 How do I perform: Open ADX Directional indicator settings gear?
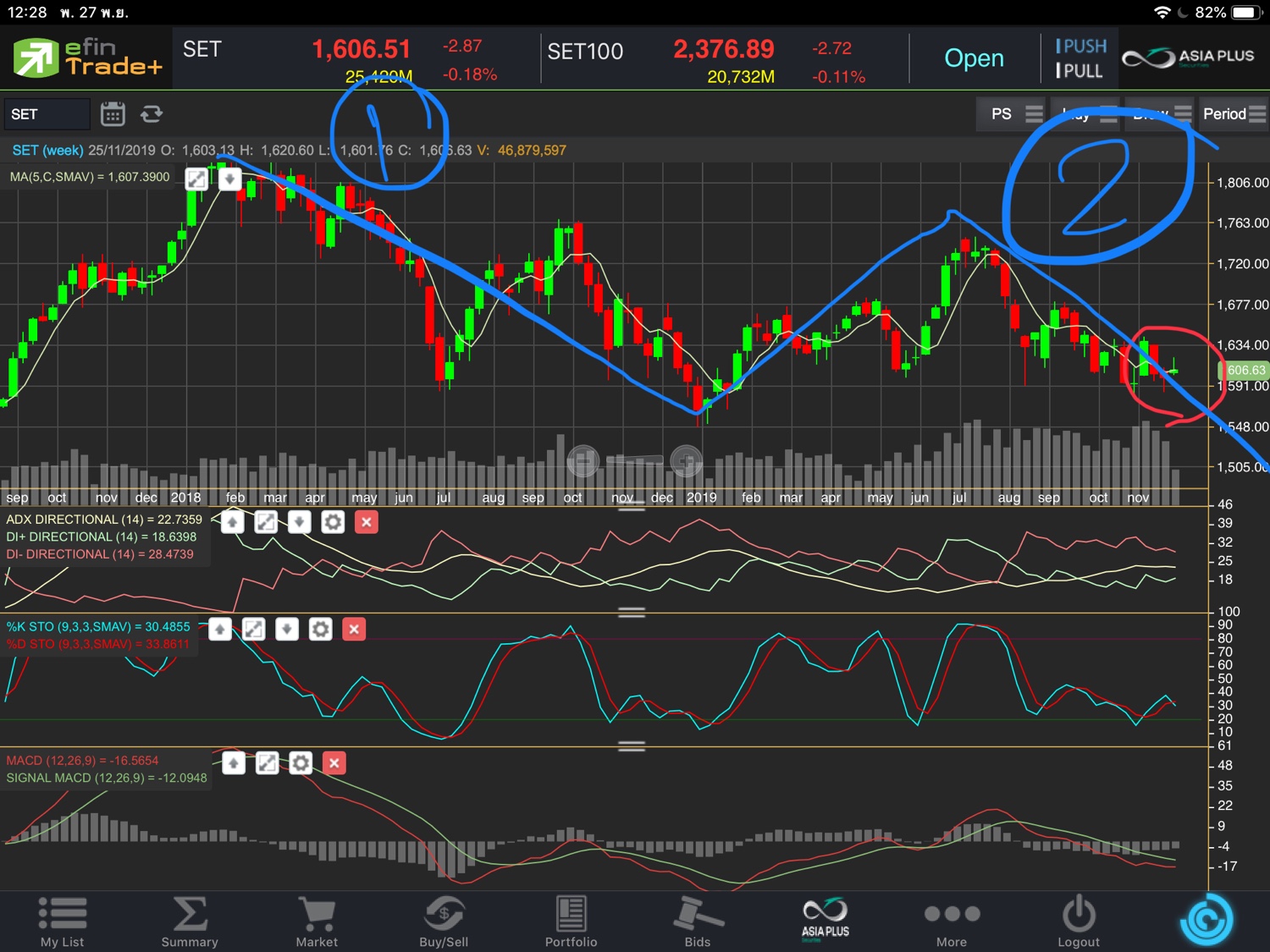[x=333, y=522]
